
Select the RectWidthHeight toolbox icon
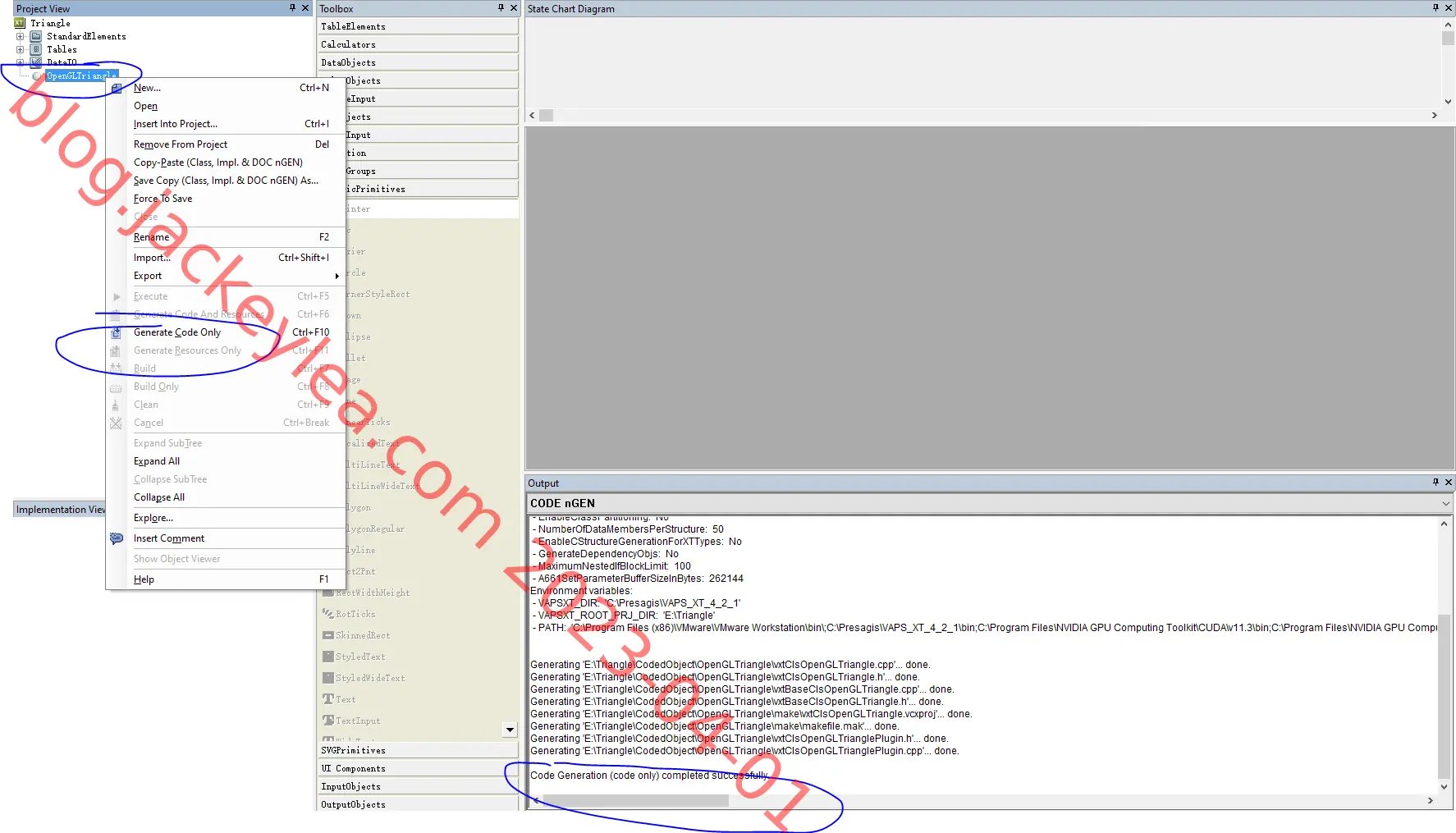coord(328,593)
